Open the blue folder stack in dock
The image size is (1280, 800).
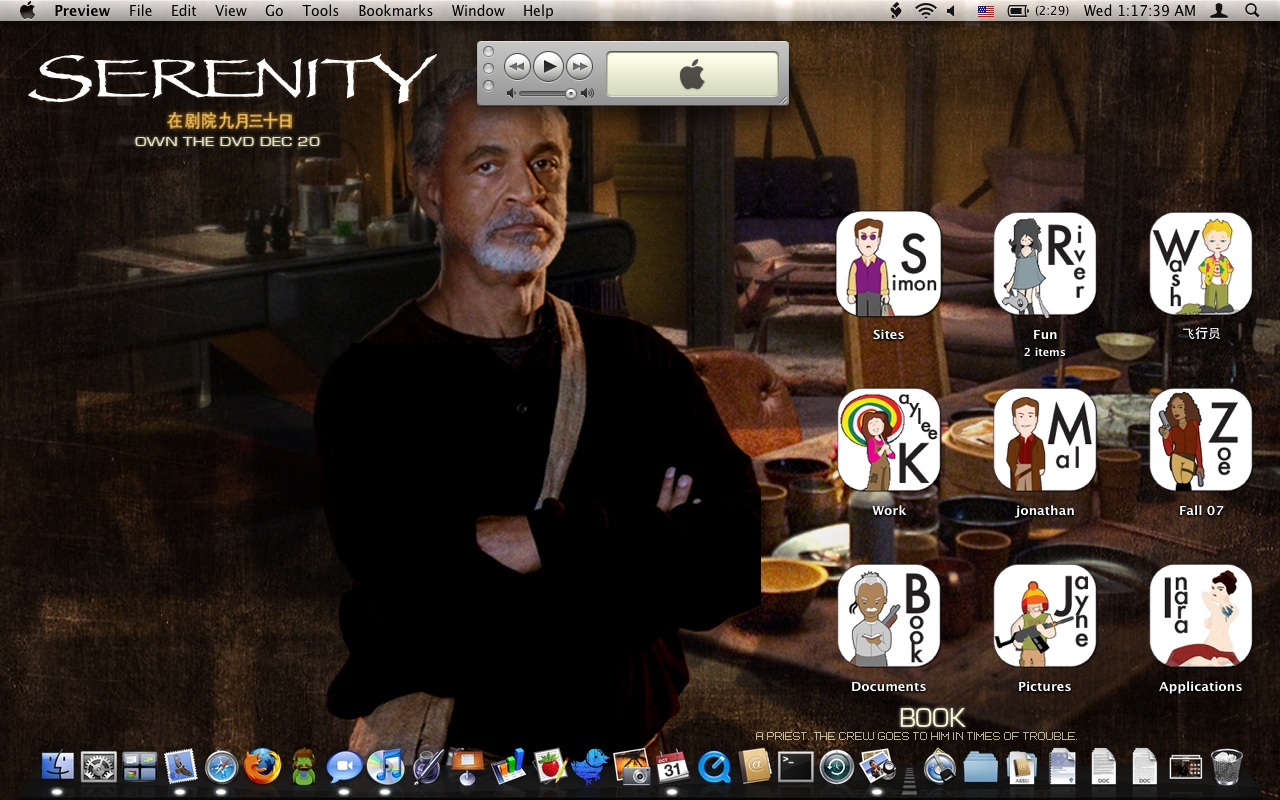981,767
